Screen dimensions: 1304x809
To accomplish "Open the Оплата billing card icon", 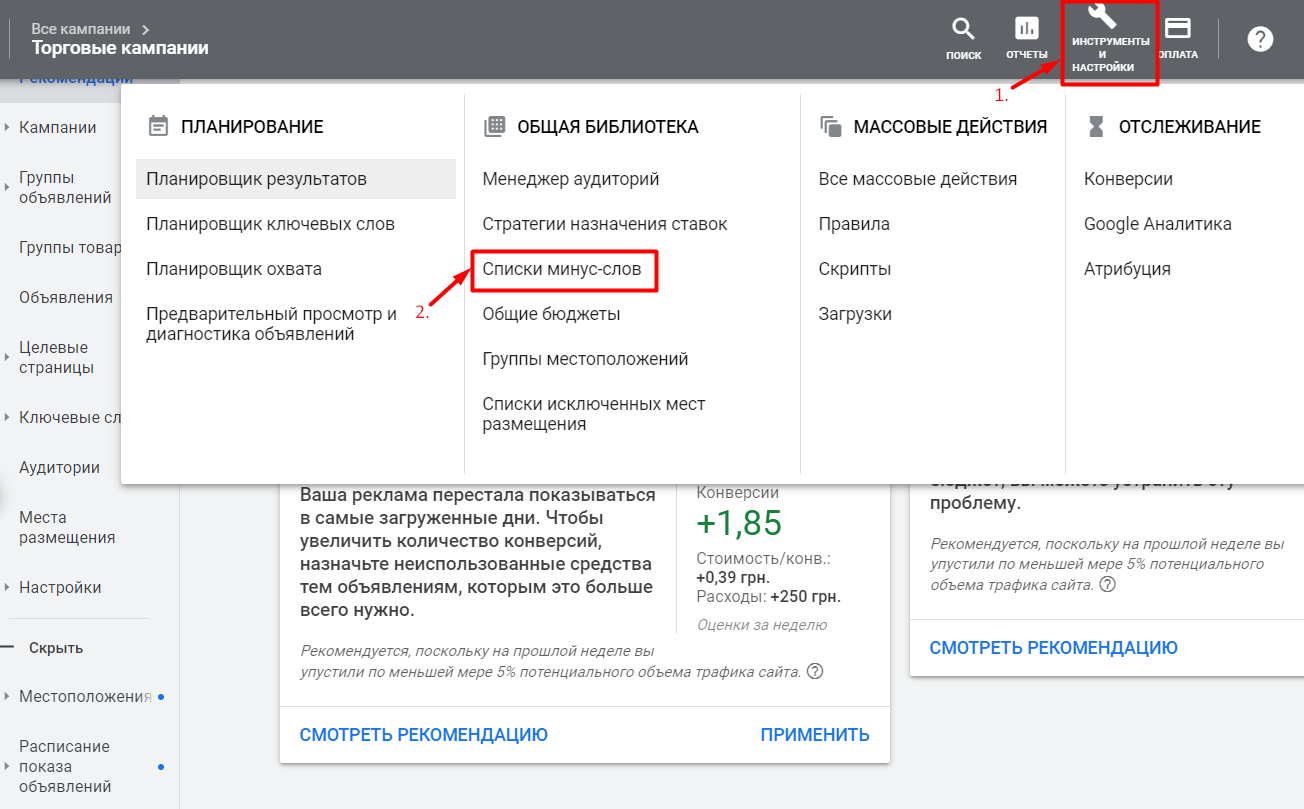I will (x=1178, y=29).
